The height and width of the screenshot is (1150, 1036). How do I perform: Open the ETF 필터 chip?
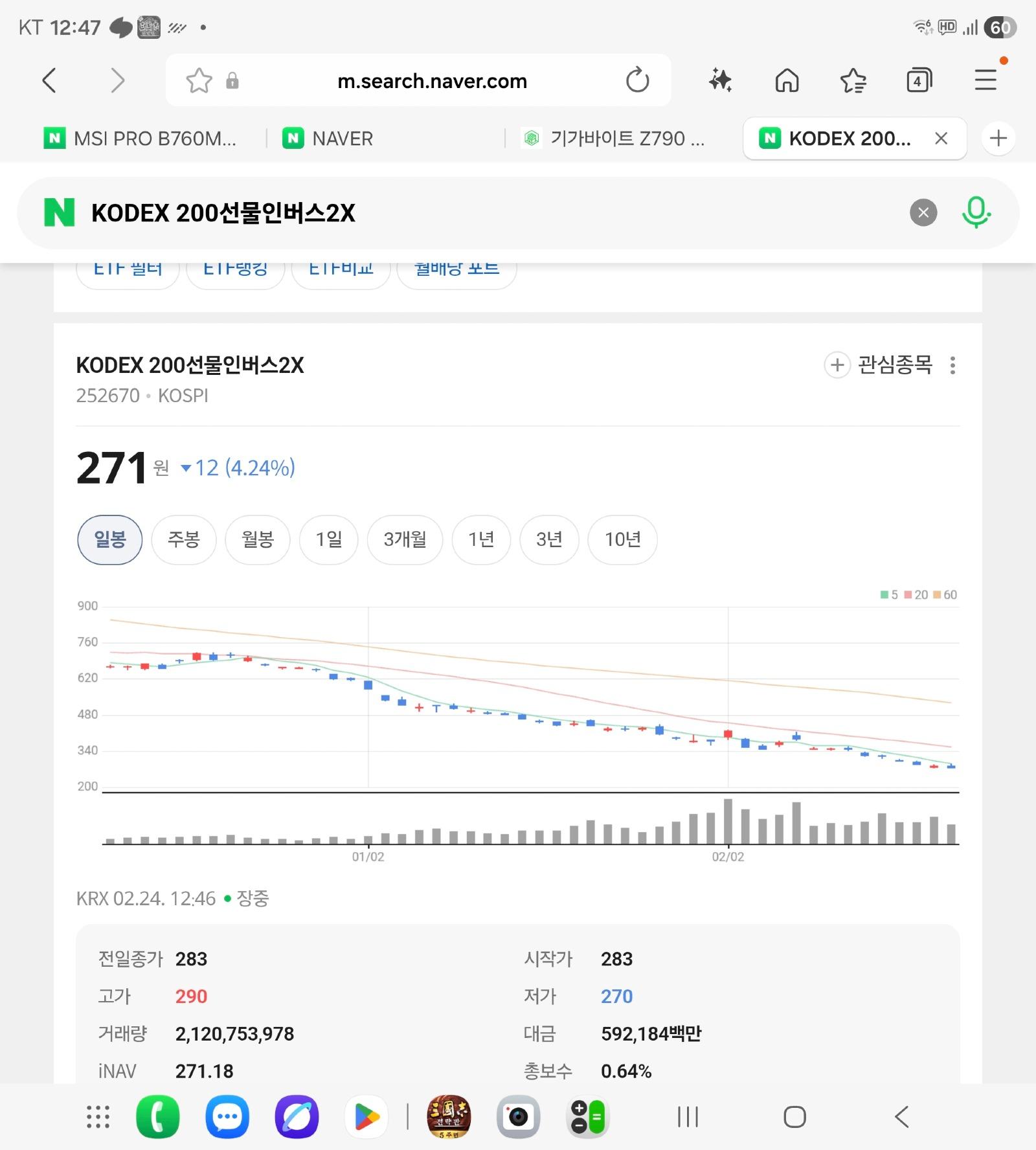pos(128,271)
